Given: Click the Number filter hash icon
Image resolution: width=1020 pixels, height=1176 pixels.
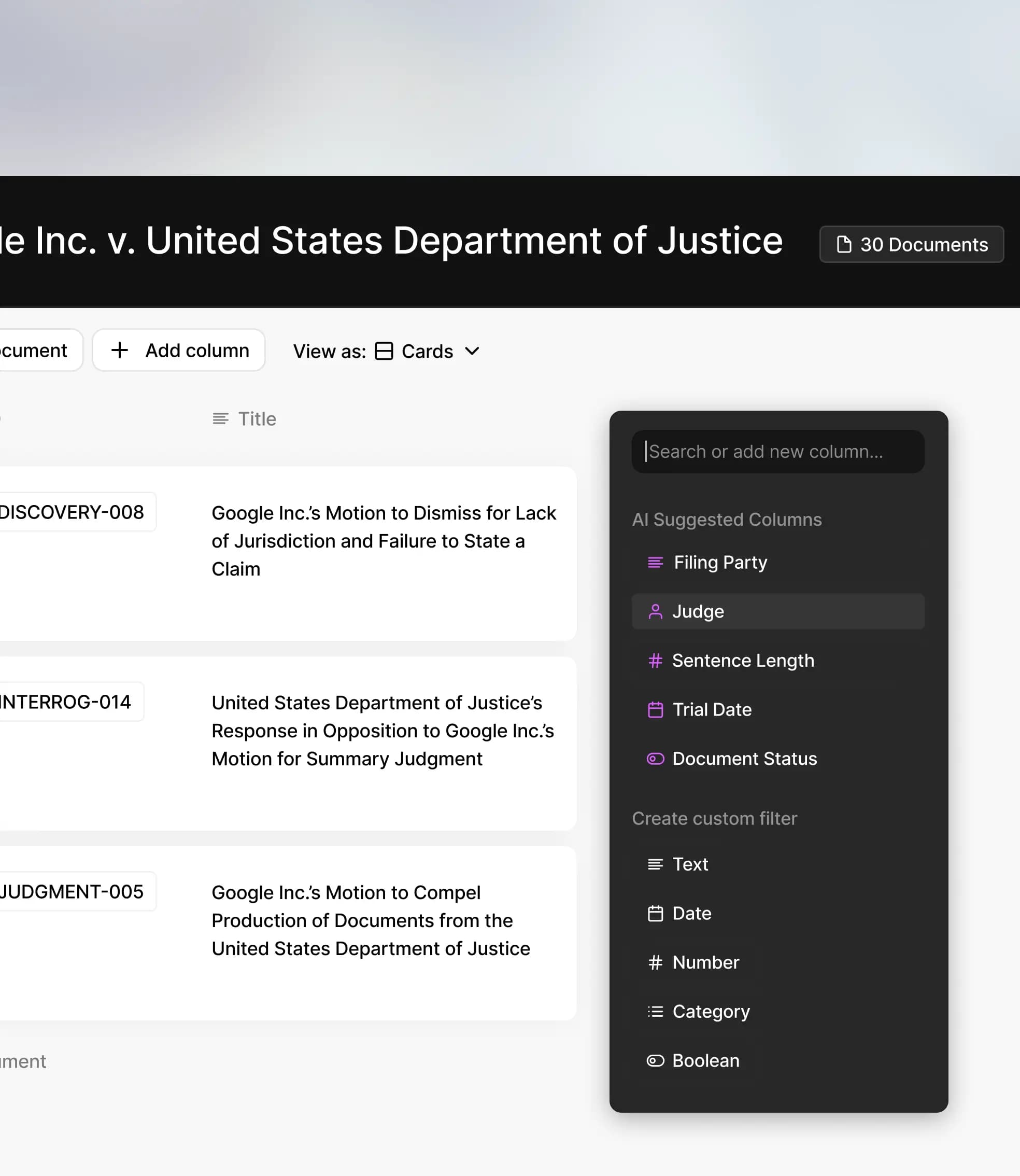Looking at the screenshot, I should click(655, 962).
